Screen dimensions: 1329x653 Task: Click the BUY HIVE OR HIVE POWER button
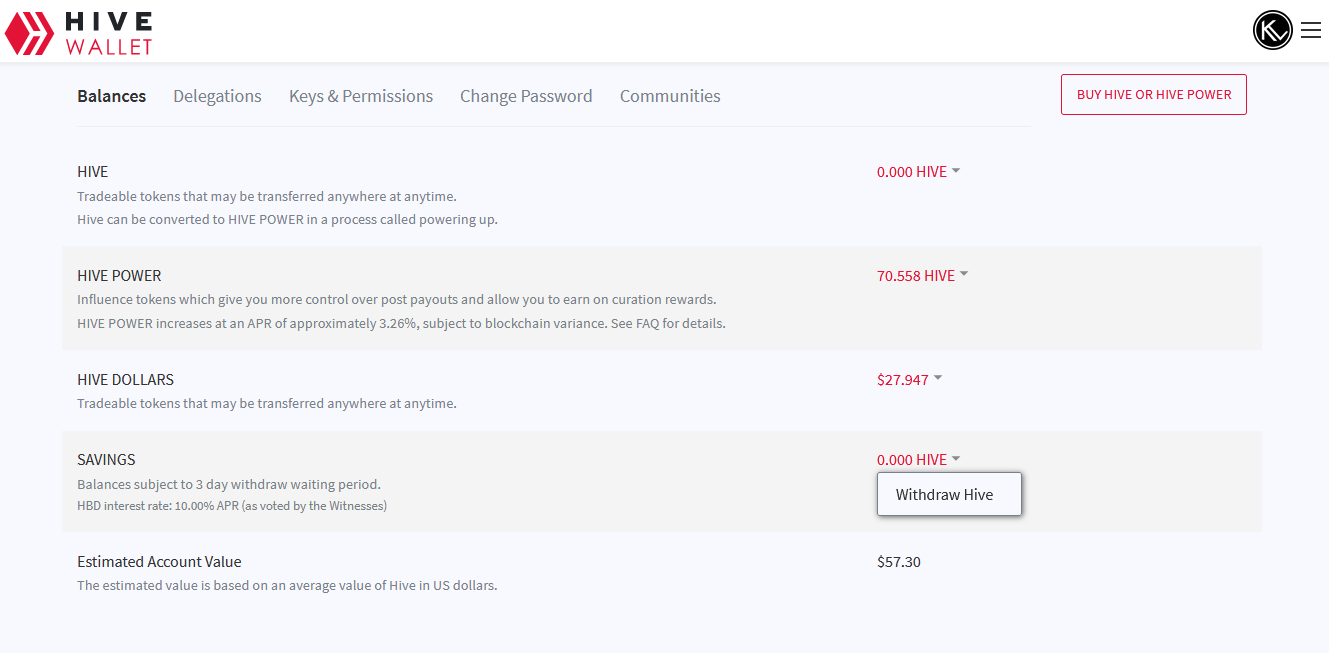1153,95
